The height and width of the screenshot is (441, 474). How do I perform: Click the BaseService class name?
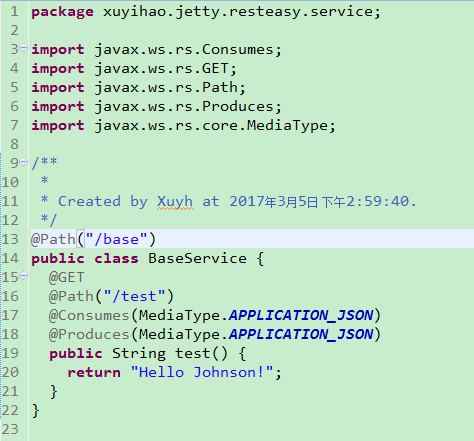[197, 258]
